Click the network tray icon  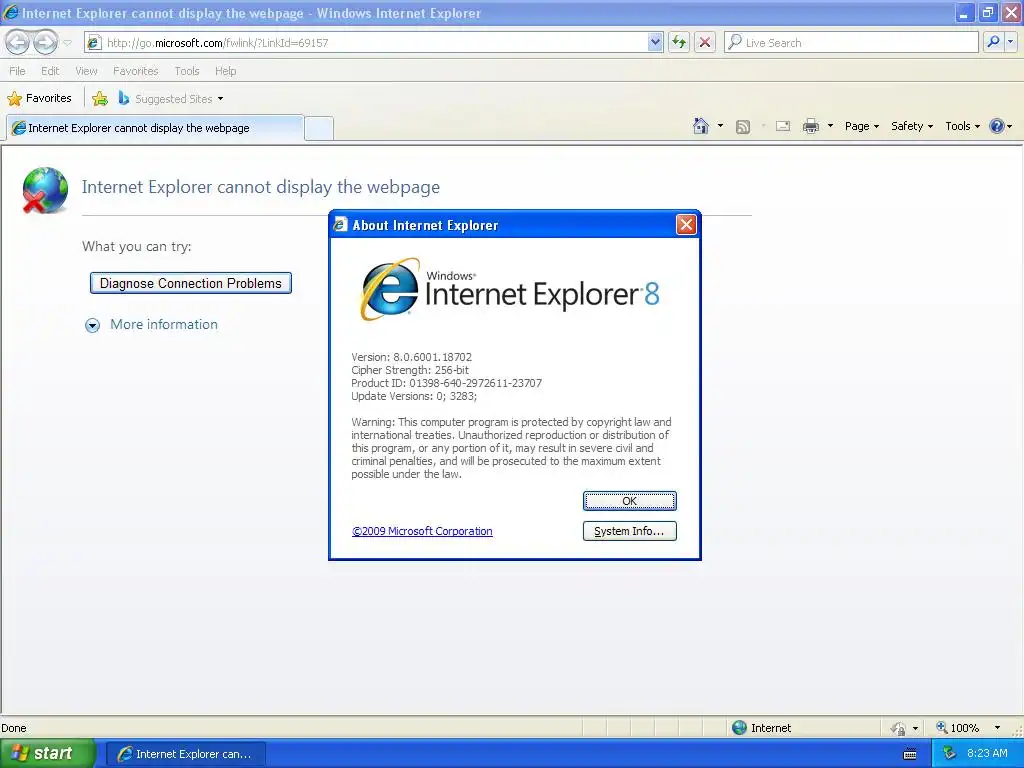pos(949,754)
